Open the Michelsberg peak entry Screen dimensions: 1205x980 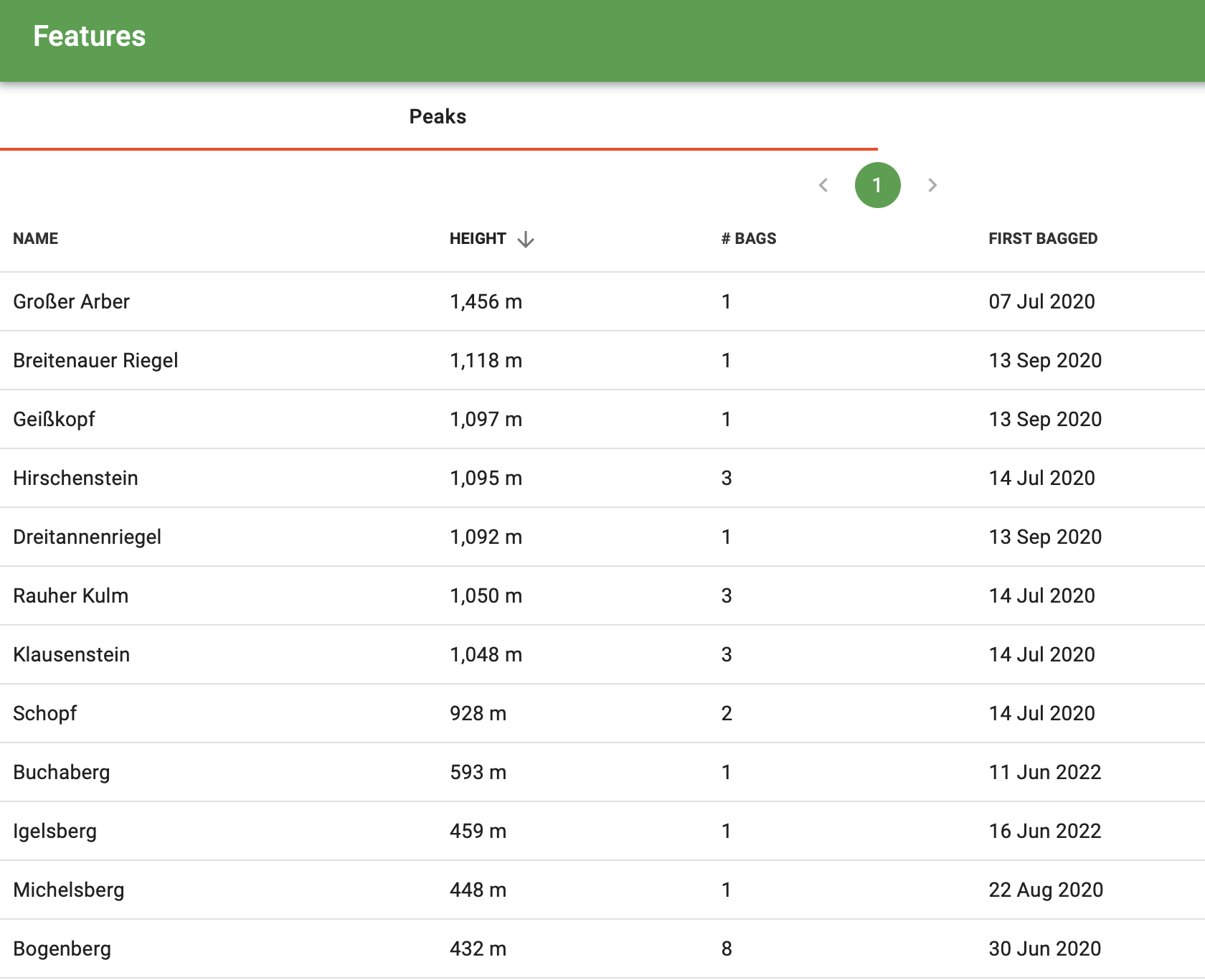[x=69, y=890]
